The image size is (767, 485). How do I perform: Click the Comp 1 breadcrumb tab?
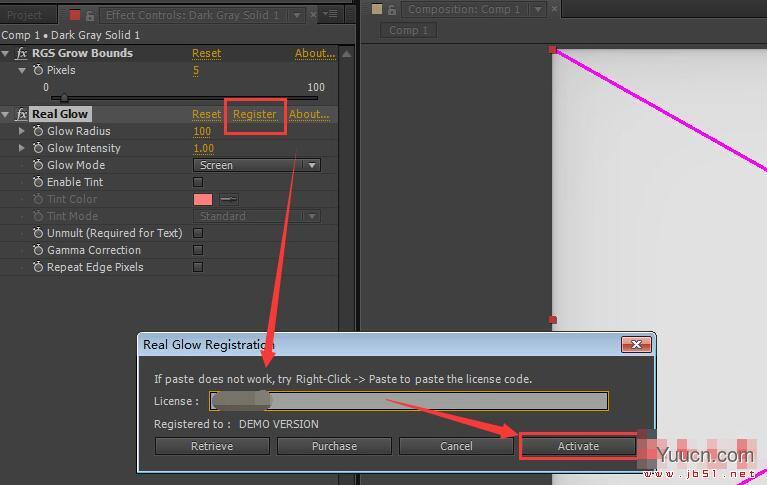point(408,30)
